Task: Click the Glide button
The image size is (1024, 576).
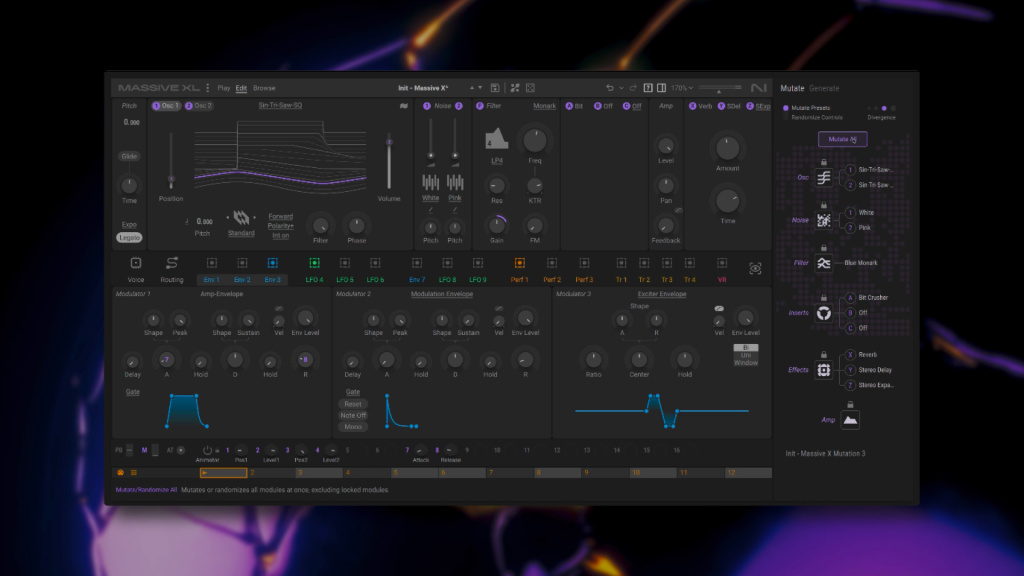Action: (129, 156)
